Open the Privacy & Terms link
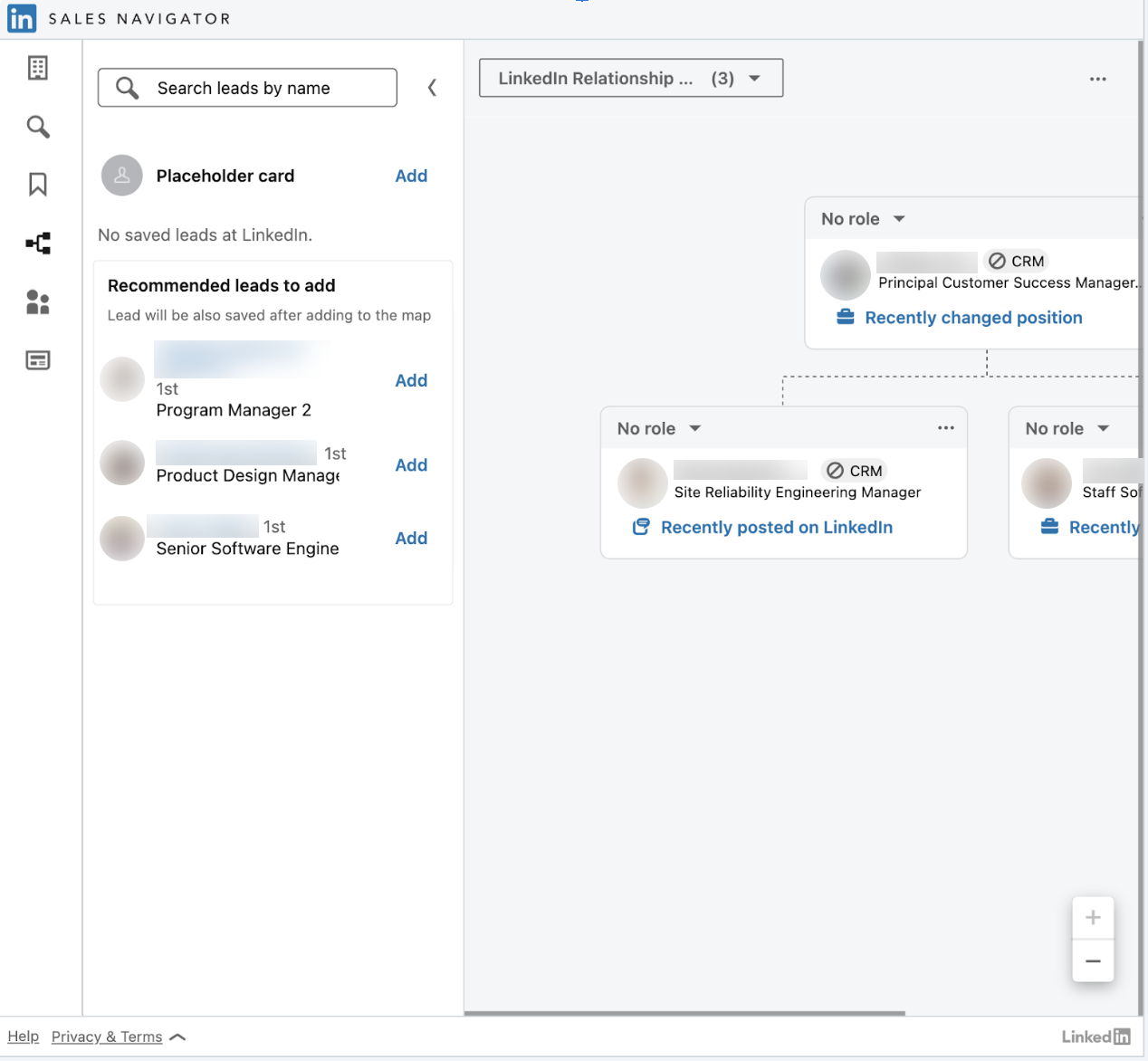Image resolution: width=1148 pixels, height=1061 pixels. coord(107,1037)
